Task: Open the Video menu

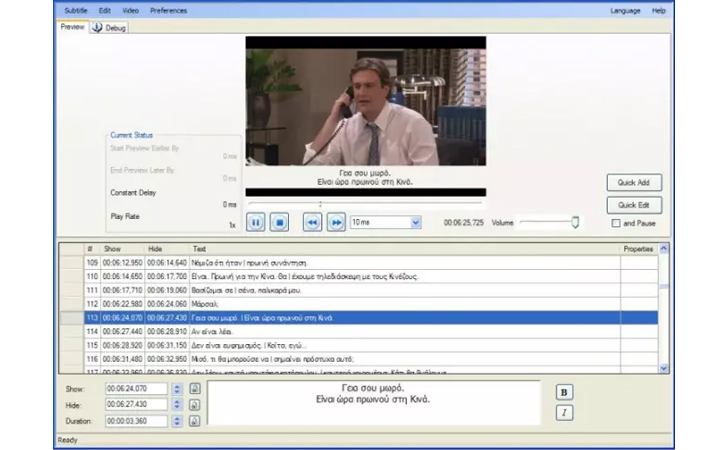Action: point(130,10)
